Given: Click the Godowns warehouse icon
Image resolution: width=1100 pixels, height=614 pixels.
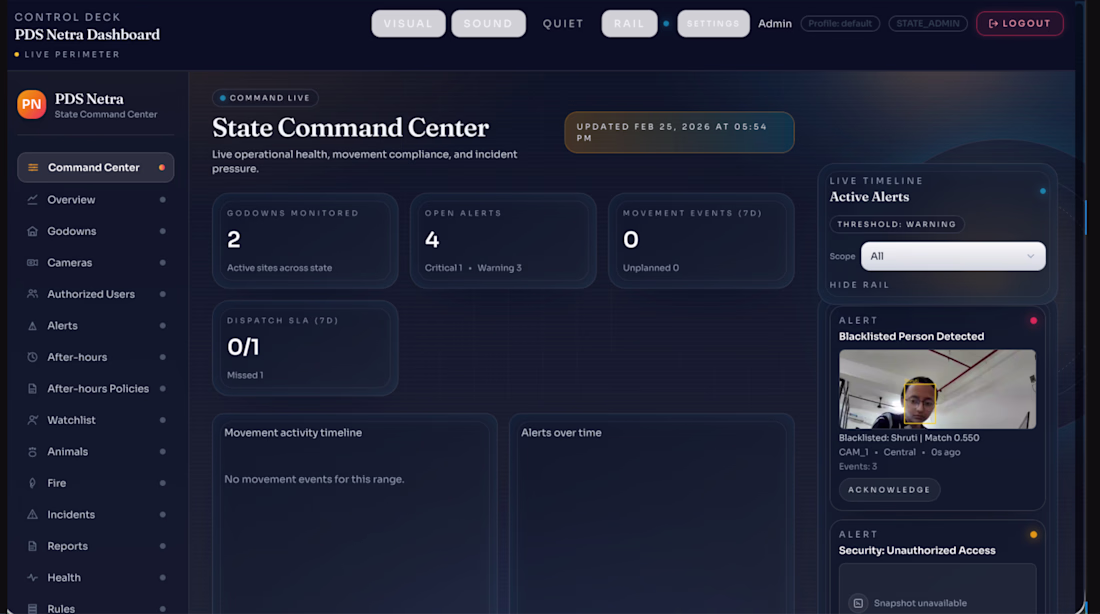Looking at the screenshot, I should [x=32, y=232].
